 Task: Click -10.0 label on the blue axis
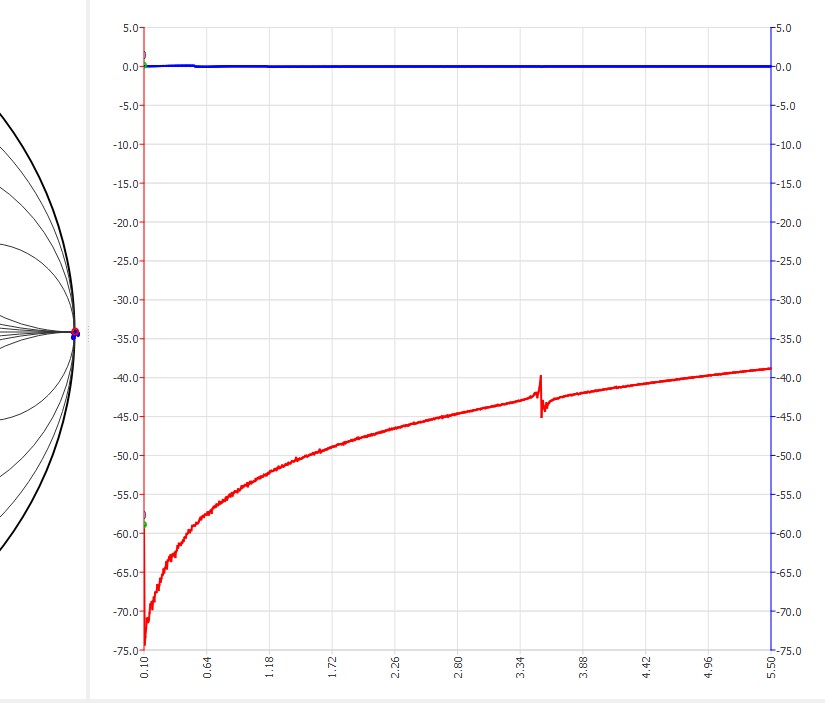[x=789, y=145]
